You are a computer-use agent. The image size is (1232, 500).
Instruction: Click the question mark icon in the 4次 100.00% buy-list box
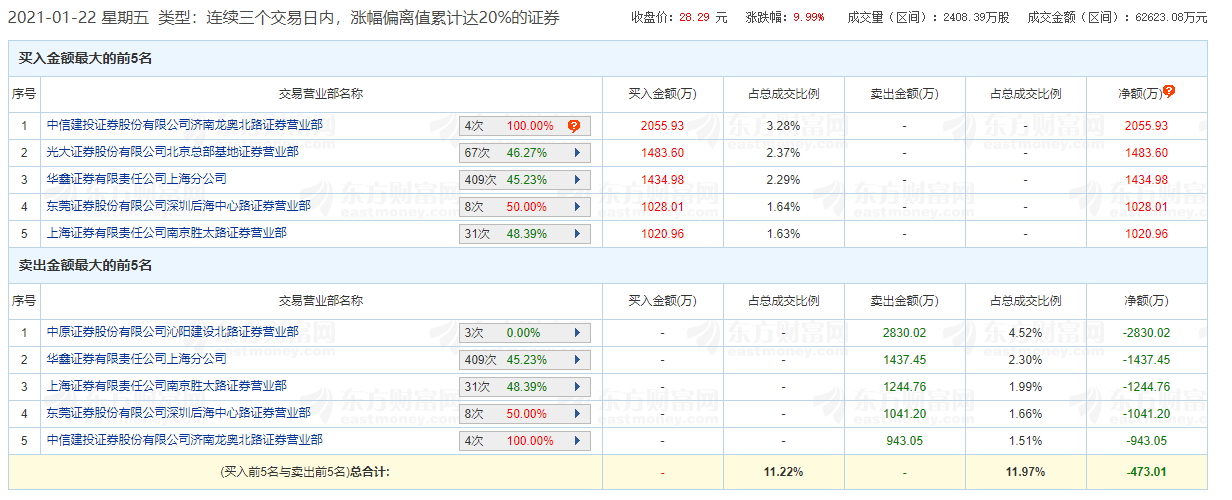pyautogui.click(x=574, y=126)
